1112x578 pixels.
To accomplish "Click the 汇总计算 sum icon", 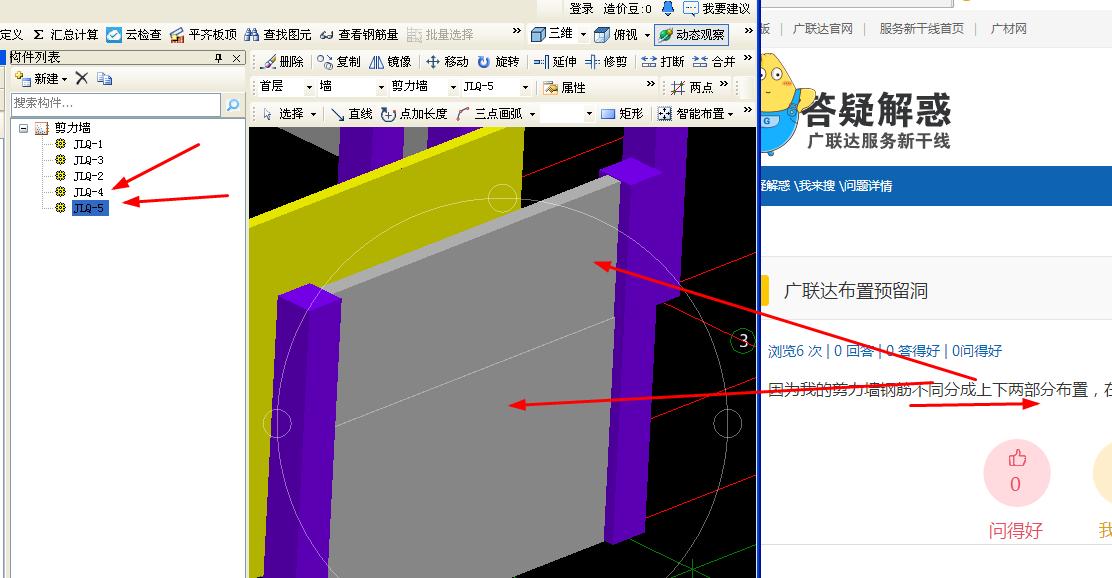I will pos(39,34).
